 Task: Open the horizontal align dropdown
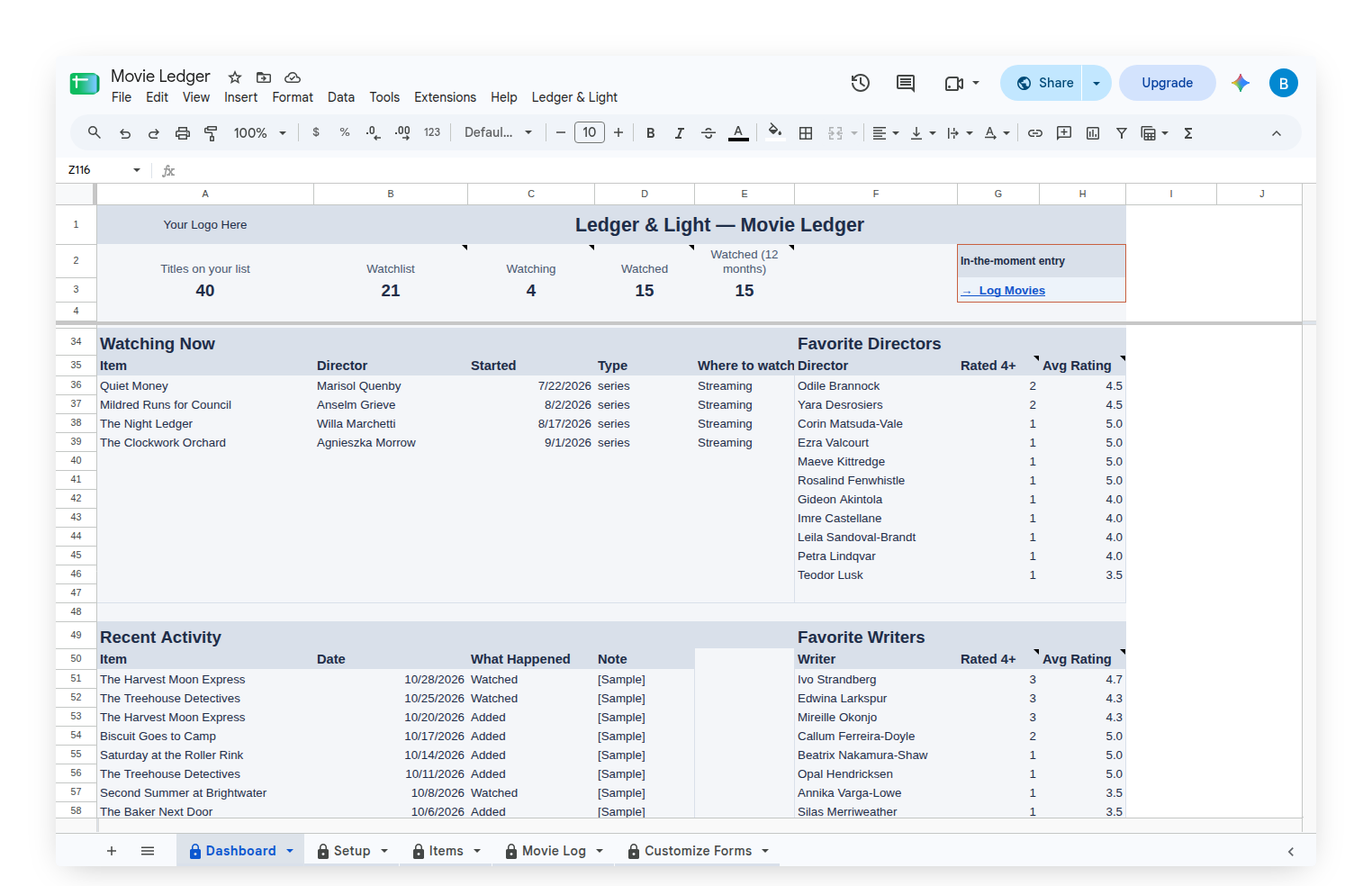pos(886,133)
